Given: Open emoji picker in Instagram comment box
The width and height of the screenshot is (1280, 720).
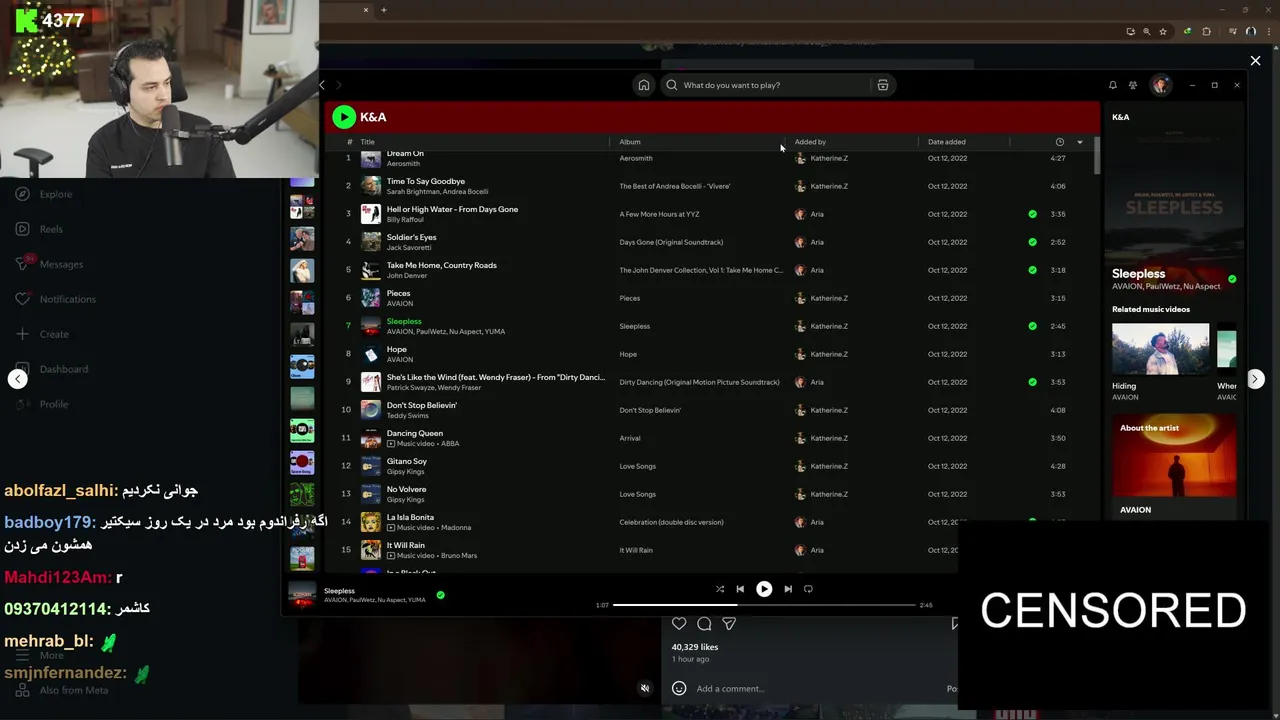Looking at the screenshot, I should (x=679, y=688).
